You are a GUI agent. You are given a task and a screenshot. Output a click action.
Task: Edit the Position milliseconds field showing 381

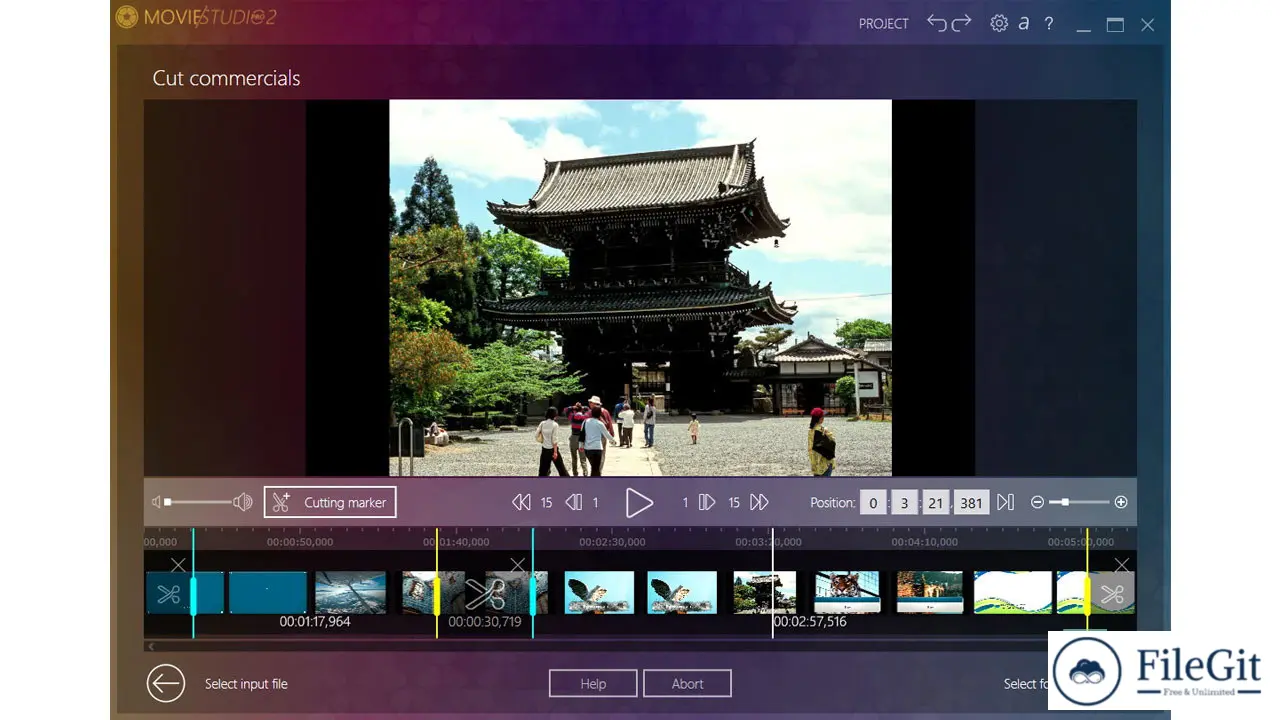[971, 503]
